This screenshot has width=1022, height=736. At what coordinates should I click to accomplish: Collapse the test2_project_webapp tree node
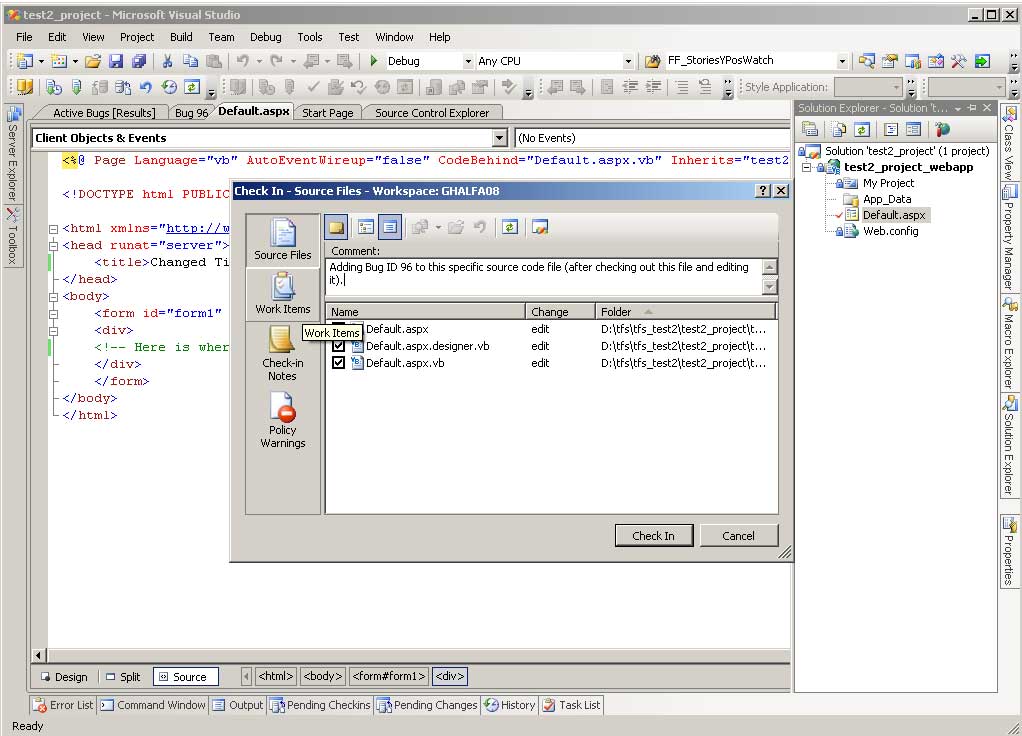807,167
